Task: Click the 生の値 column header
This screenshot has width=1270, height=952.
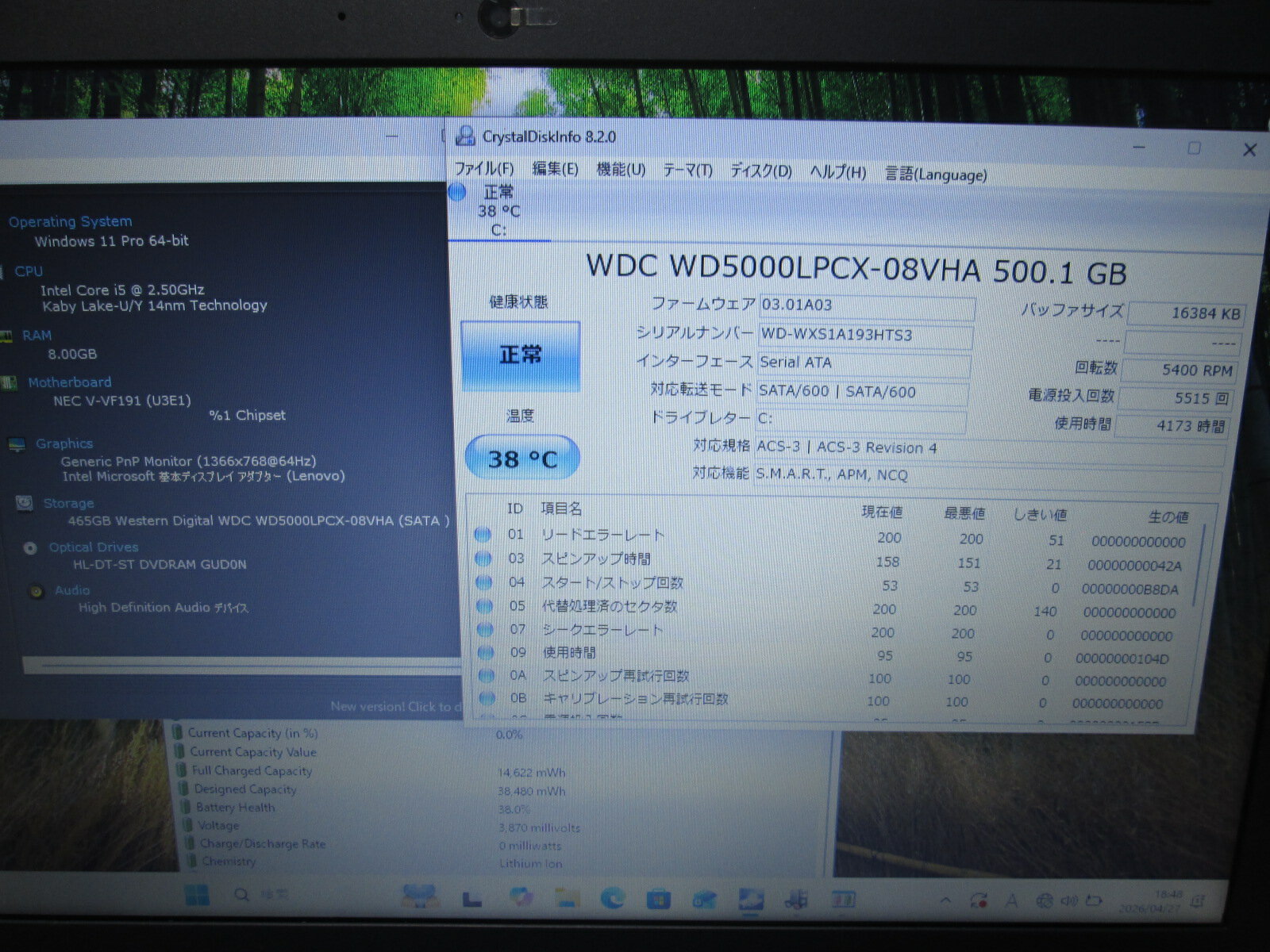Action: (1168, 517)
